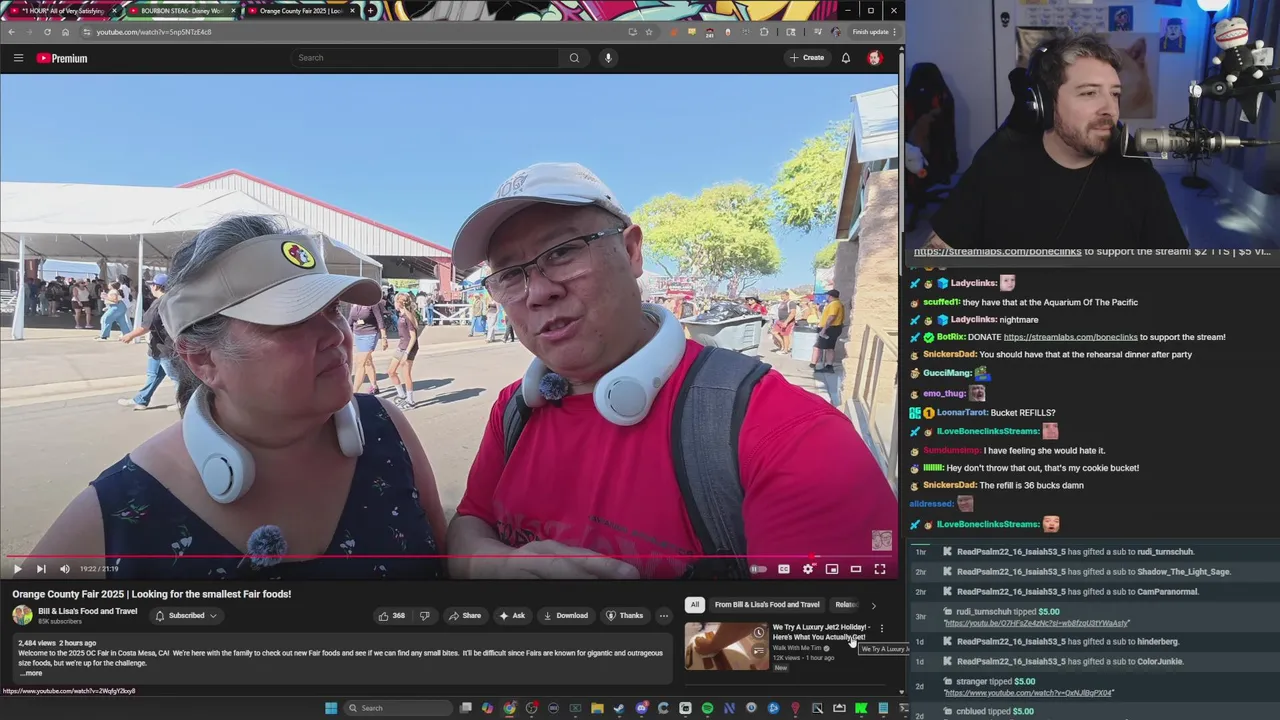Screen dimensions: 1280x720
Task: Open YouTube notifications bell
Action: tap(845, 58)
